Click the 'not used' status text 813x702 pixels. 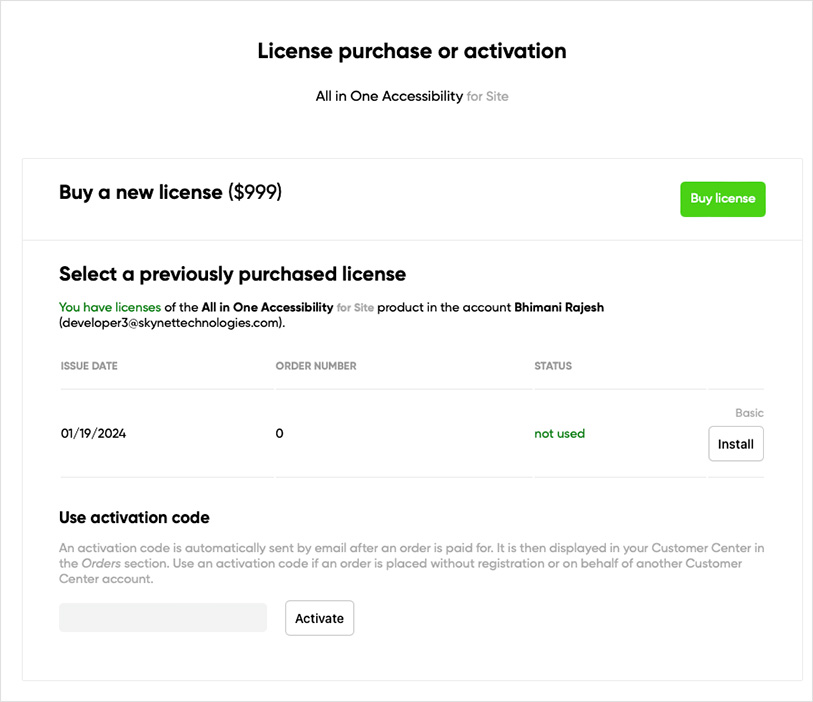[559, 433]
